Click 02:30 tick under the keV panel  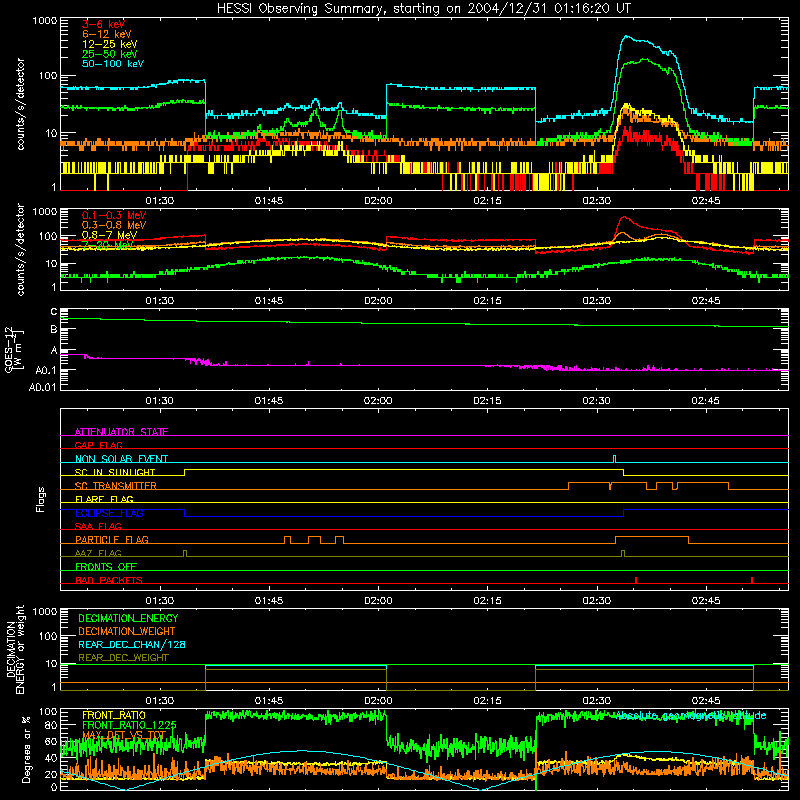click(596, 201)
